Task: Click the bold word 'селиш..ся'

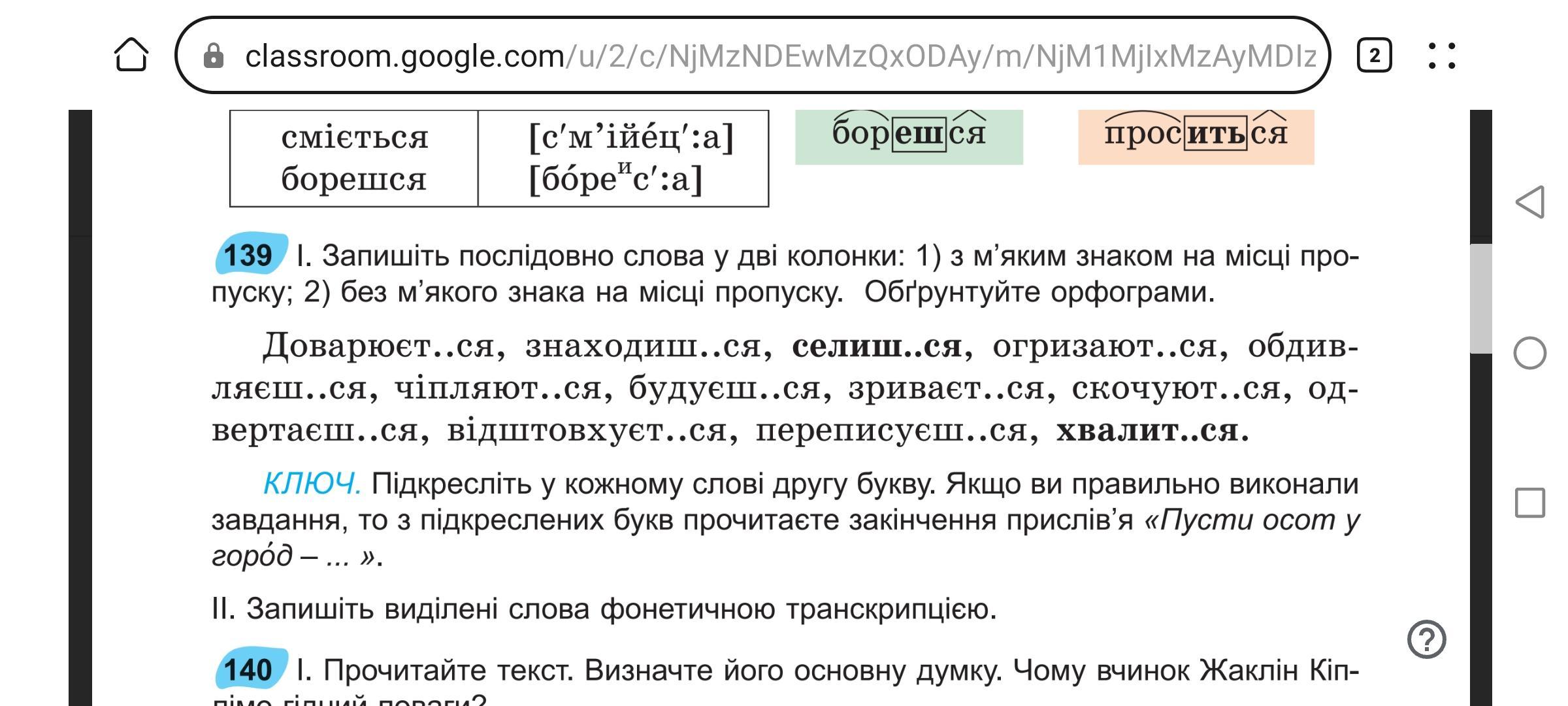Action: coord(876,346)
